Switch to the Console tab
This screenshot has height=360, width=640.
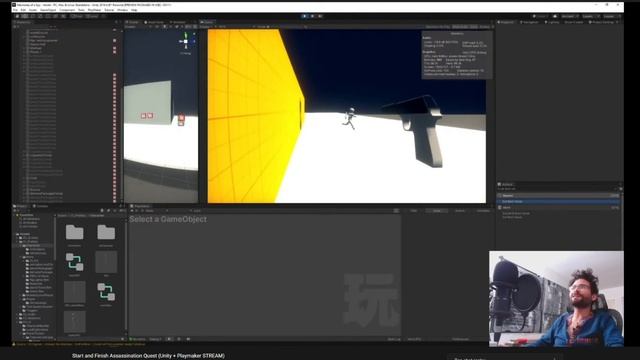pyautogui.click(x=41, y=206)
